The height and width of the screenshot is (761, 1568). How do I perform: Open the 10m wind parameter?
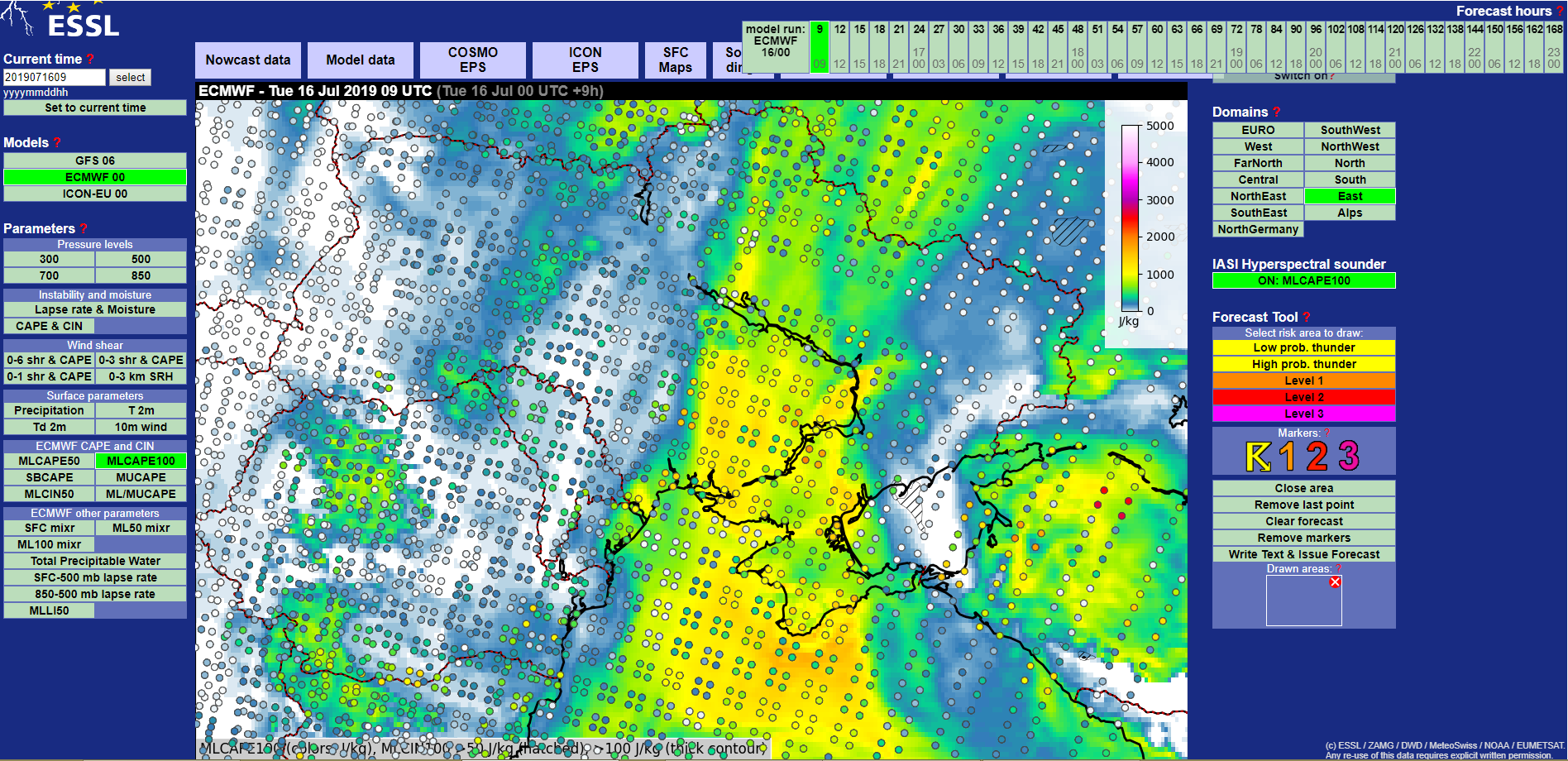[141, 427]
